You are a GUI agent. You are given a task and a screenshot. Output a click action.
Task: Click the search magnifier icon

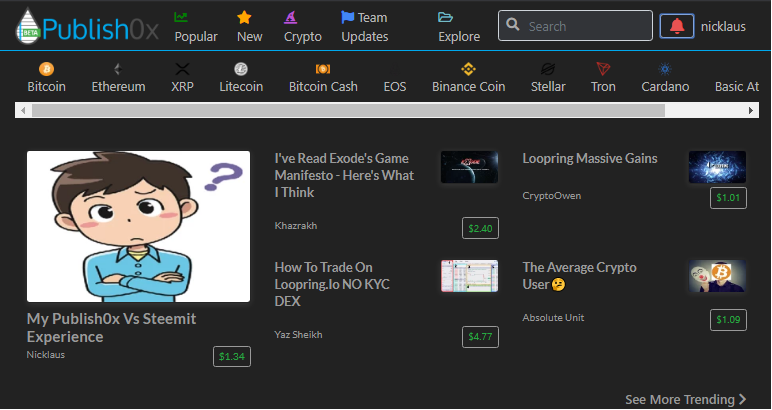pos(513,25)
